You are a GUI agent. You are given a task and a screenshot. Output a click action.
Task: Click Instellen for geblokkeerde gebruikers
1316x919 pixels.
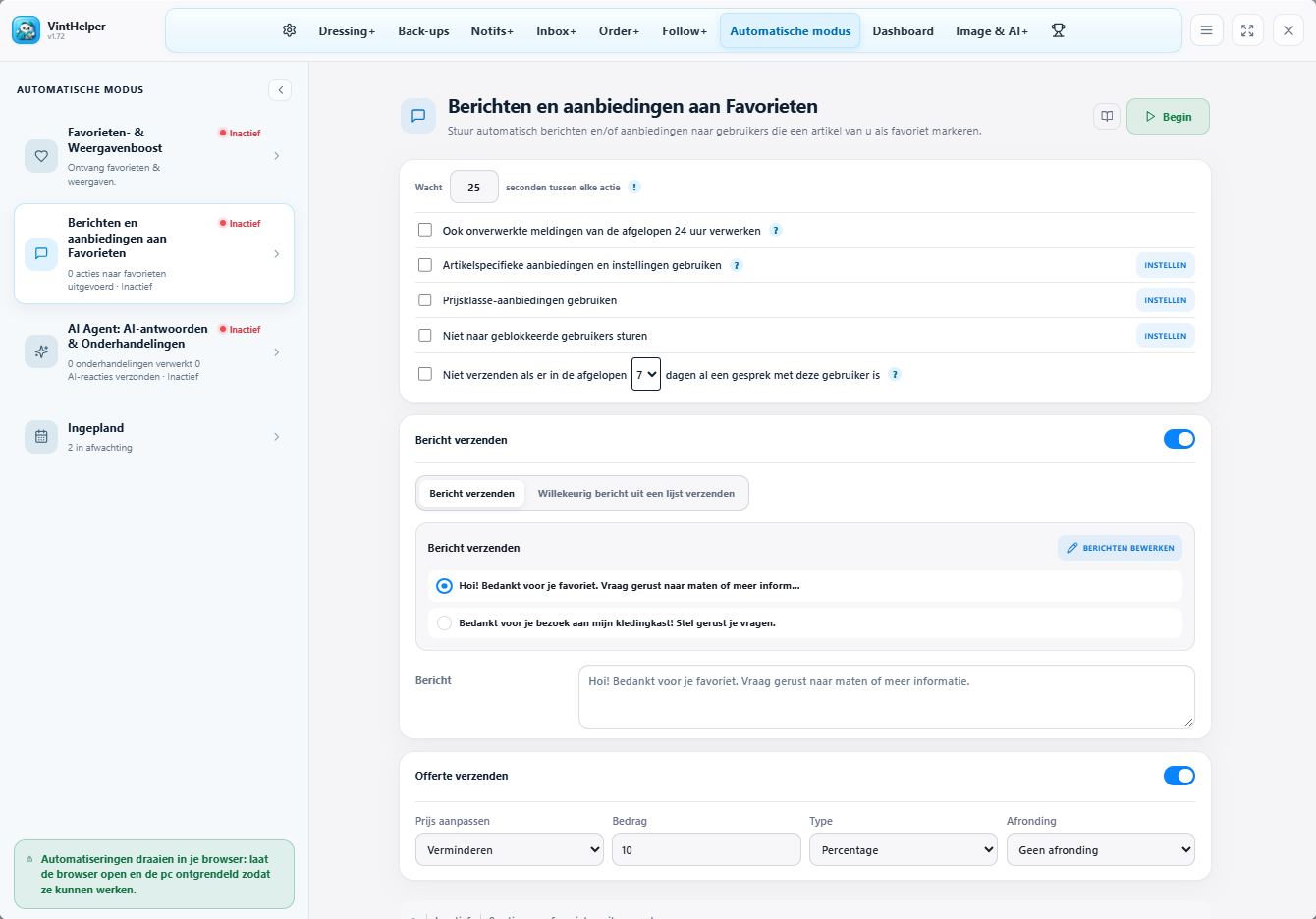coord(1166,336)
